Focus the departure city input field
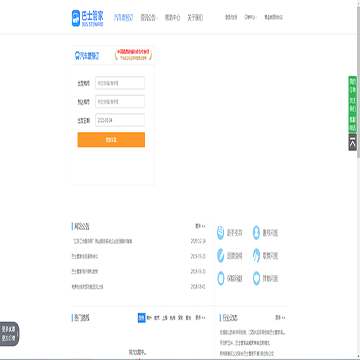 120,83
